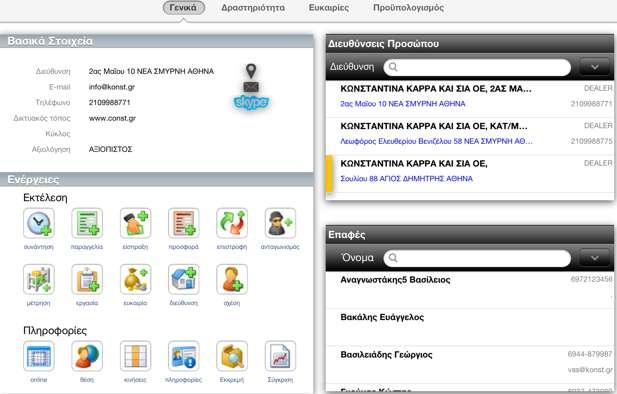Image resolution: width=617 pixels, height=394 pixels.
Task: Select the phone number 2109988771 in basic details
Action: coord(109,102)
